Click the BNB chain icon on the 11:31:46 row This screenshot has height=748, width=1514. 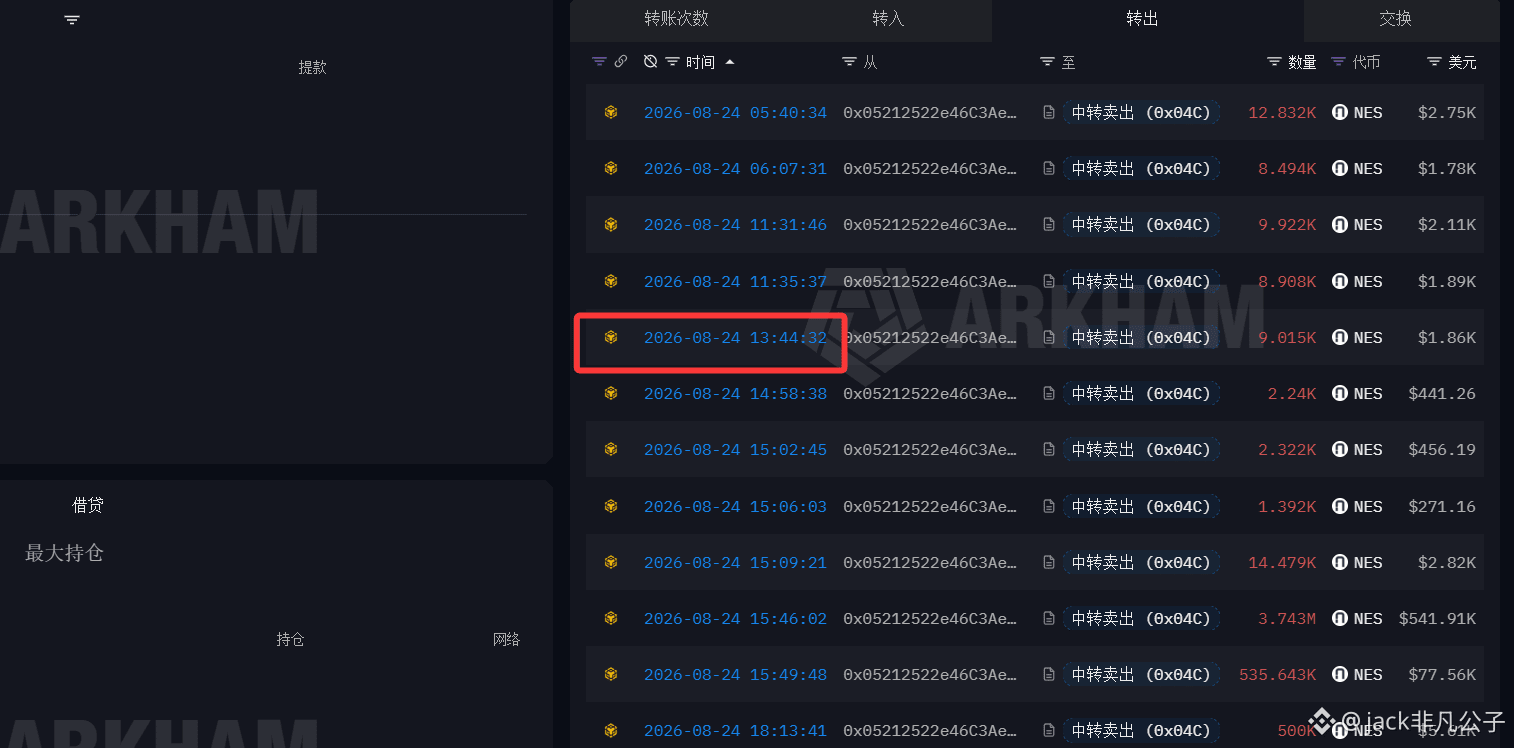coord(611,225)
